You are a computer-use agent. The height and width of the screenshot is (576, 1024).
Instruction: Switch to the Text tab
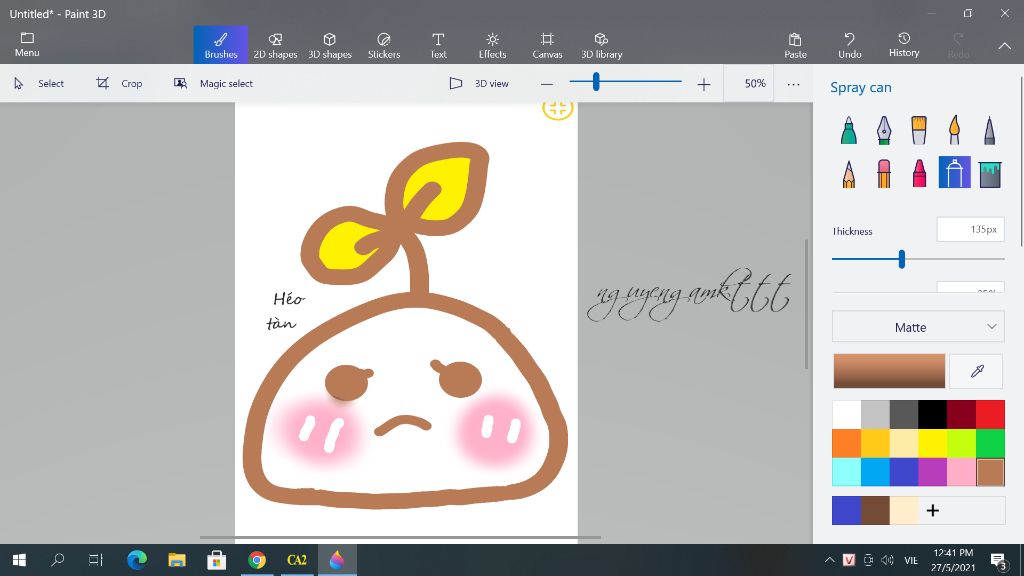tap(438, 44)
